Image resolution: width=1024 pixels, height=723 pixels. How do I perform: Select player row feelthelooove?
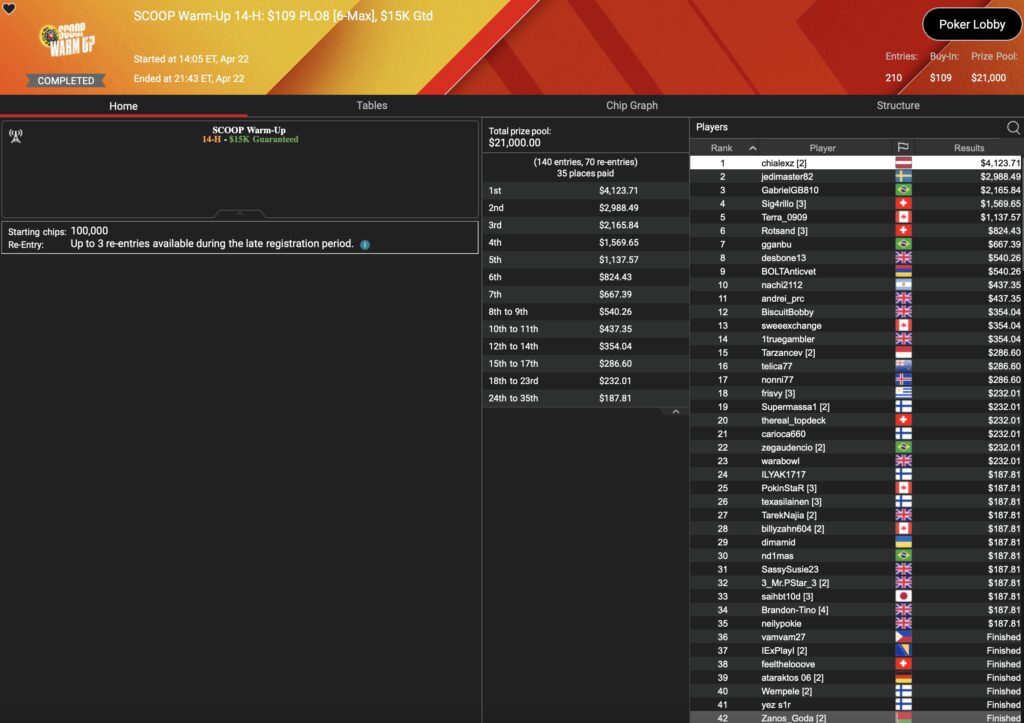click(x=856, y=664)
